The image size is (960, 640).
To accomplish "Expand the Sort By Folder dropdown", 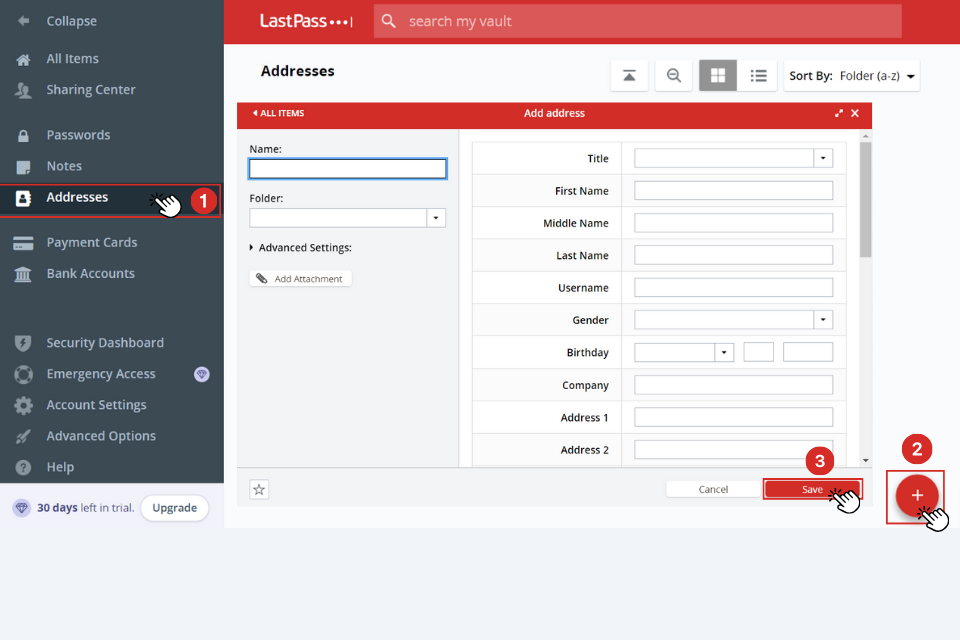I will (x=851, y=75).
